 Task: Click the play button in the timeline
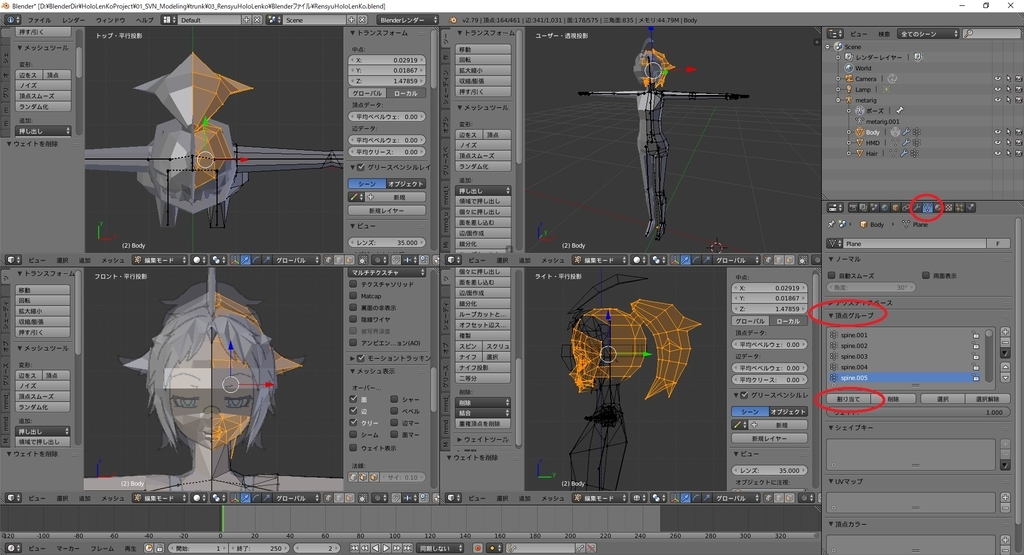(x=386, y=548)
